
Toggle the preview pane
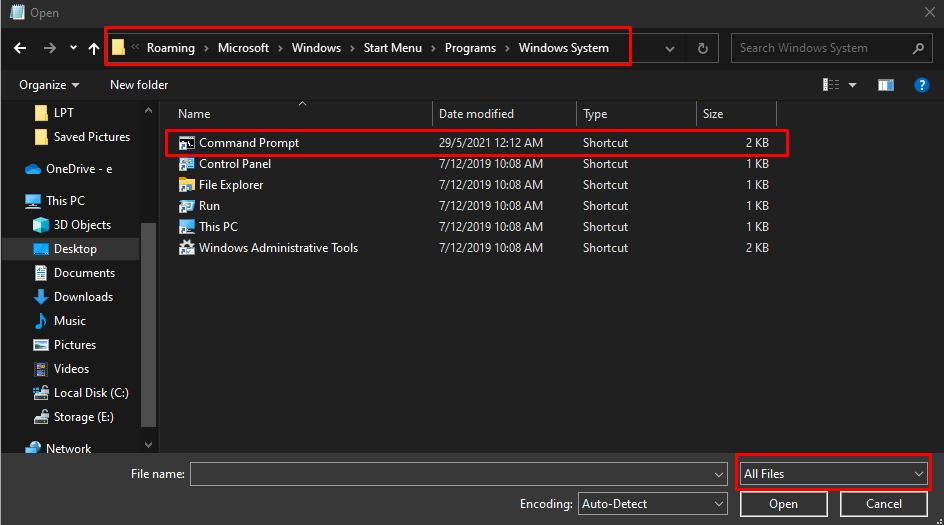click(x=886, y=85)
